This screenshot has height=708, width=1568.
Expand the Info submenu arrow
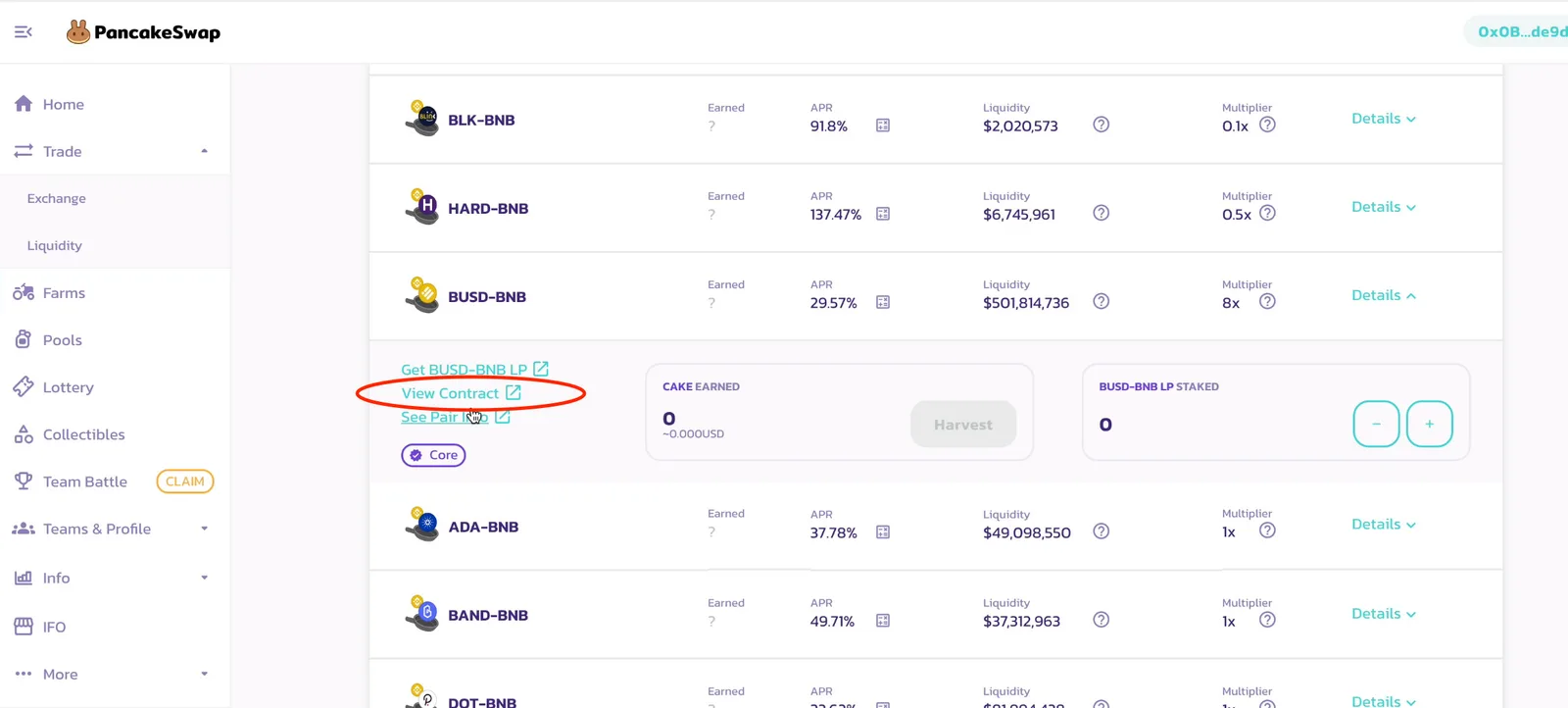[204, 578]
